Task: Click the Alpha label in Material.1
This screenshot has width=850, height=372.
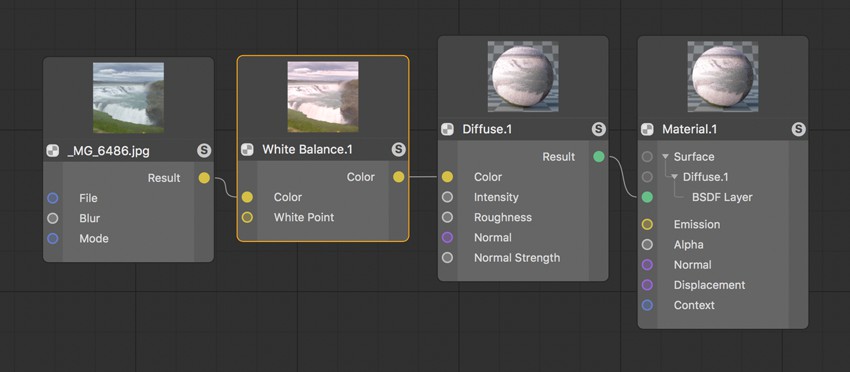Action: point(688,245)
